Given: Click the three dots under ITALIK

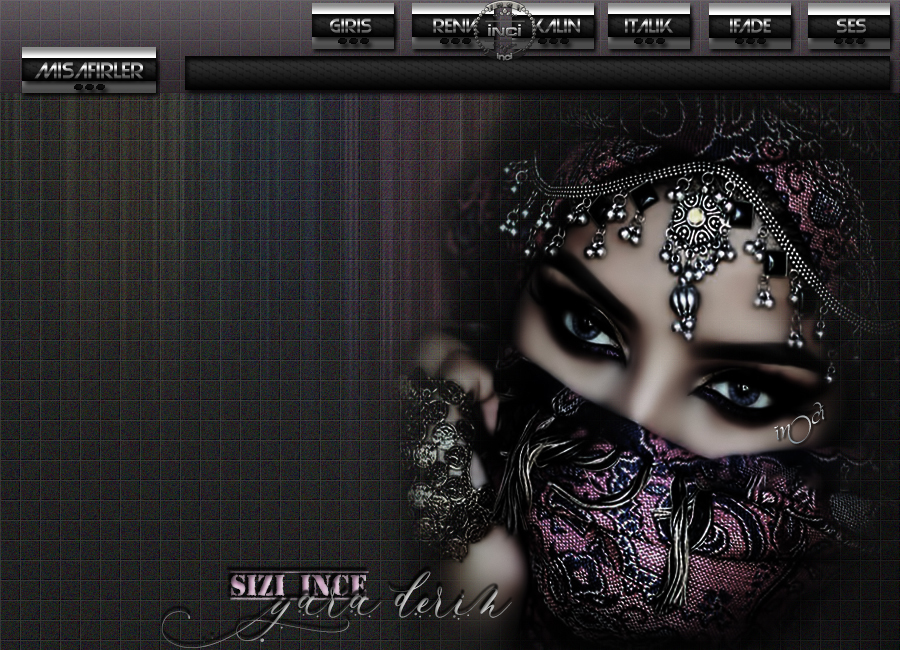Looking at the screenshot, I should pos(648,43).
